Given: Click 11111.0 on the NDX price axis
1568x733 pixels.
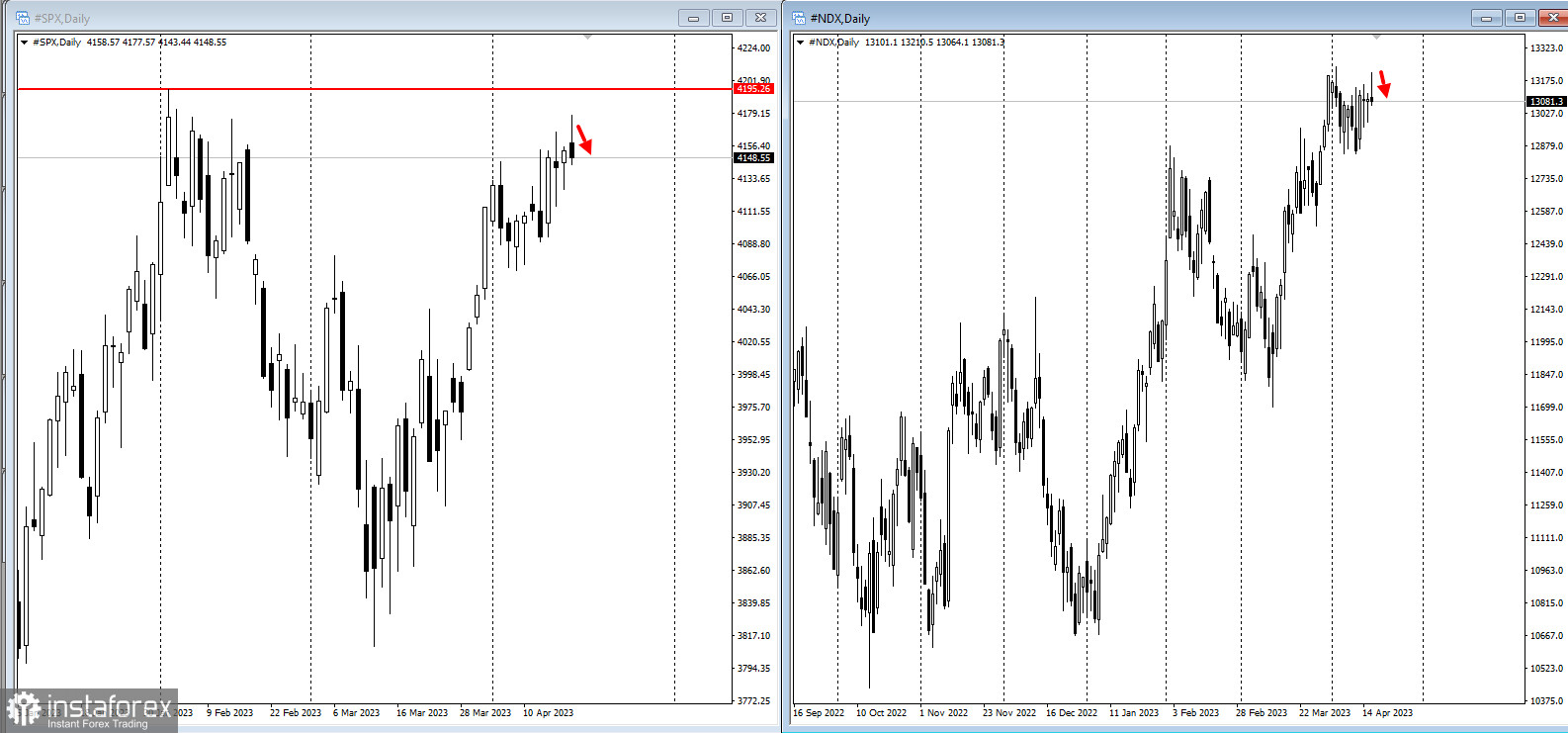Looking at the screenshot, I should [x=1546, y=538].
